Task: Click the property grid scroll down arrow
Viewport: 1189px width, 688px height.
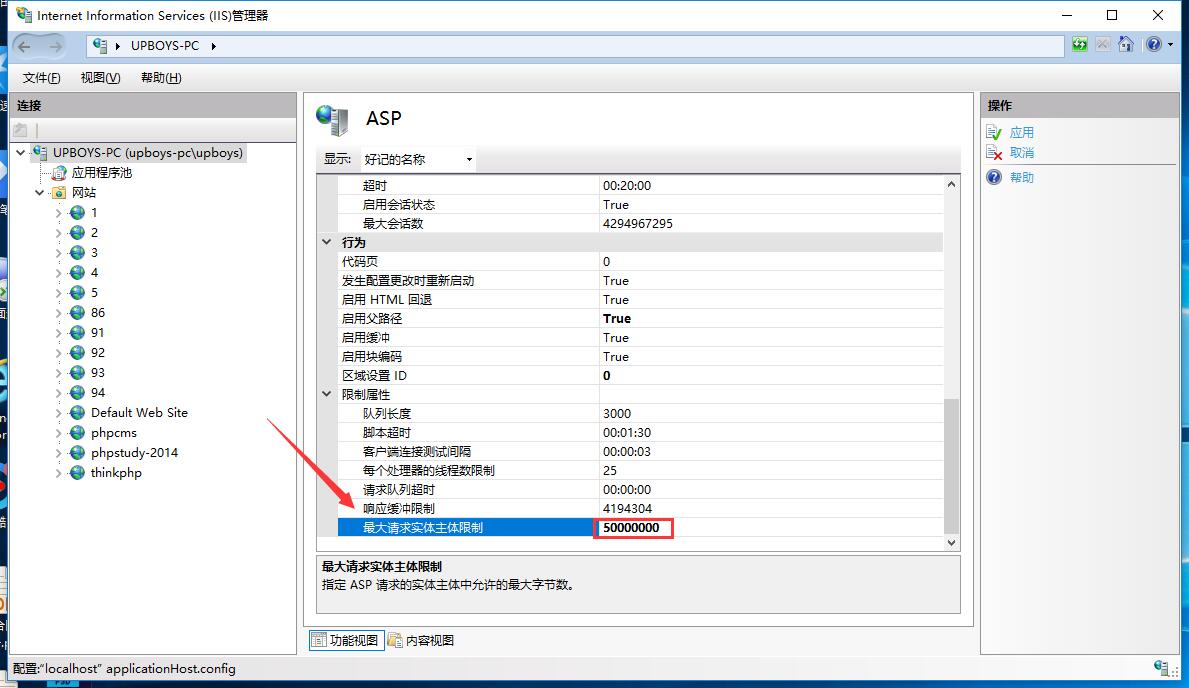Action: [x=951, y=542]
